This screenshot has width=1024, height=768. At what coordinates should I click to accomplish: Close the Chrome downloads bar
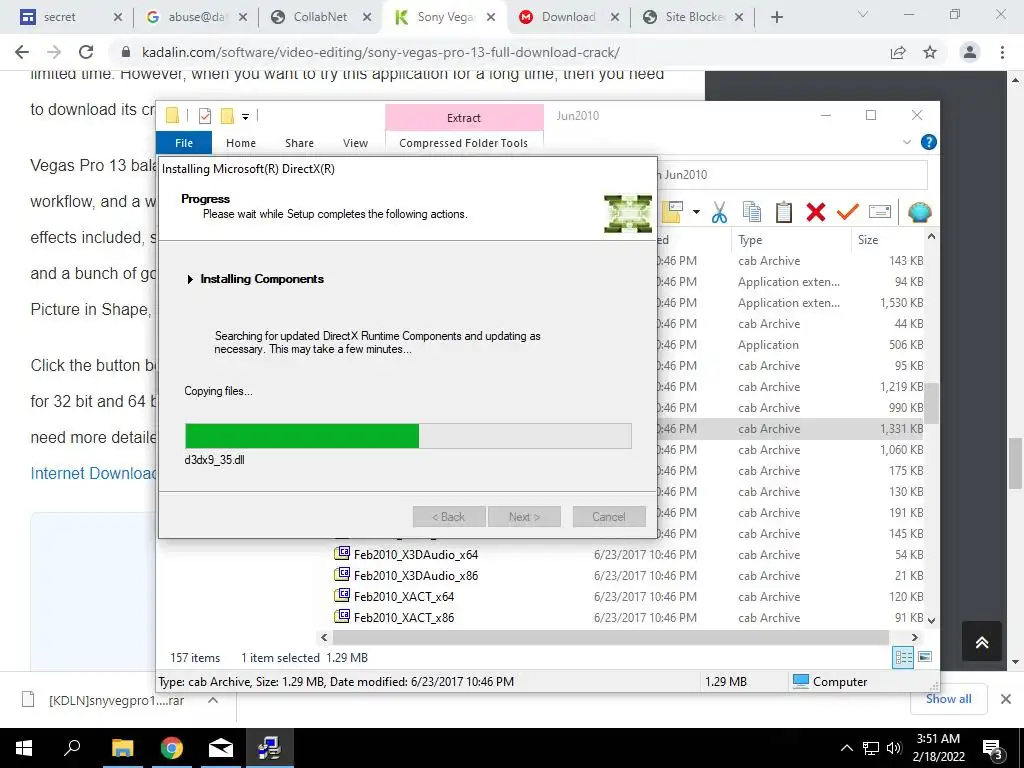point(1006,699)
